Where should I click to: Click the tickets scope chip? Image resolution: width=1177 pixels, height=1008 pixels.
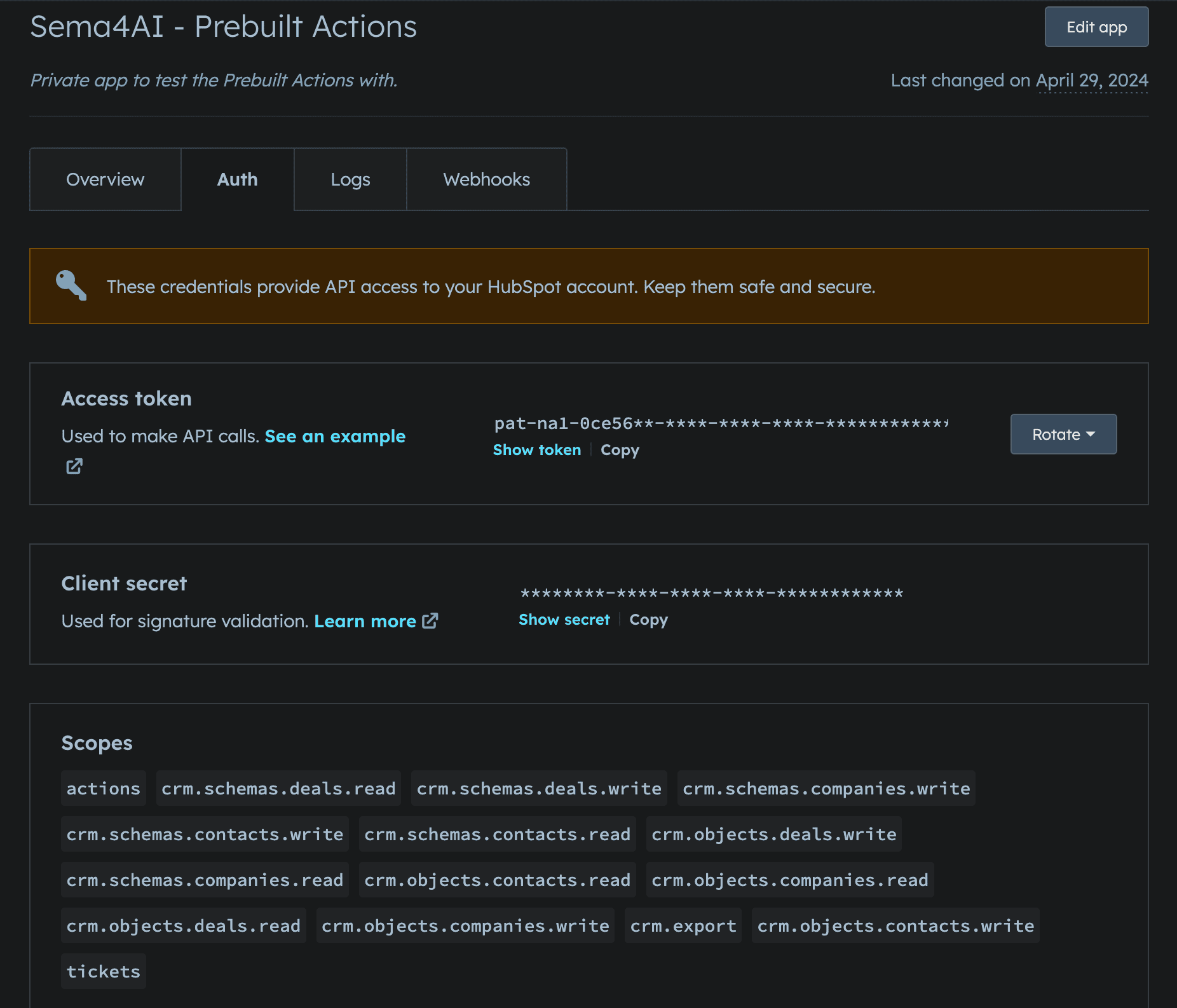point(103,971)
